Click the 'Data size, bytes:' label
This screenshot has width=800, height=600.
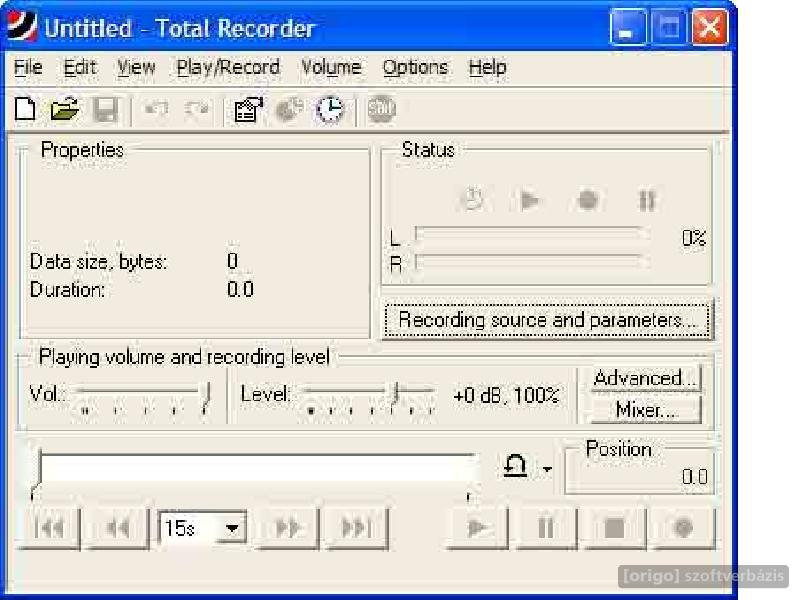coord(98,262)
